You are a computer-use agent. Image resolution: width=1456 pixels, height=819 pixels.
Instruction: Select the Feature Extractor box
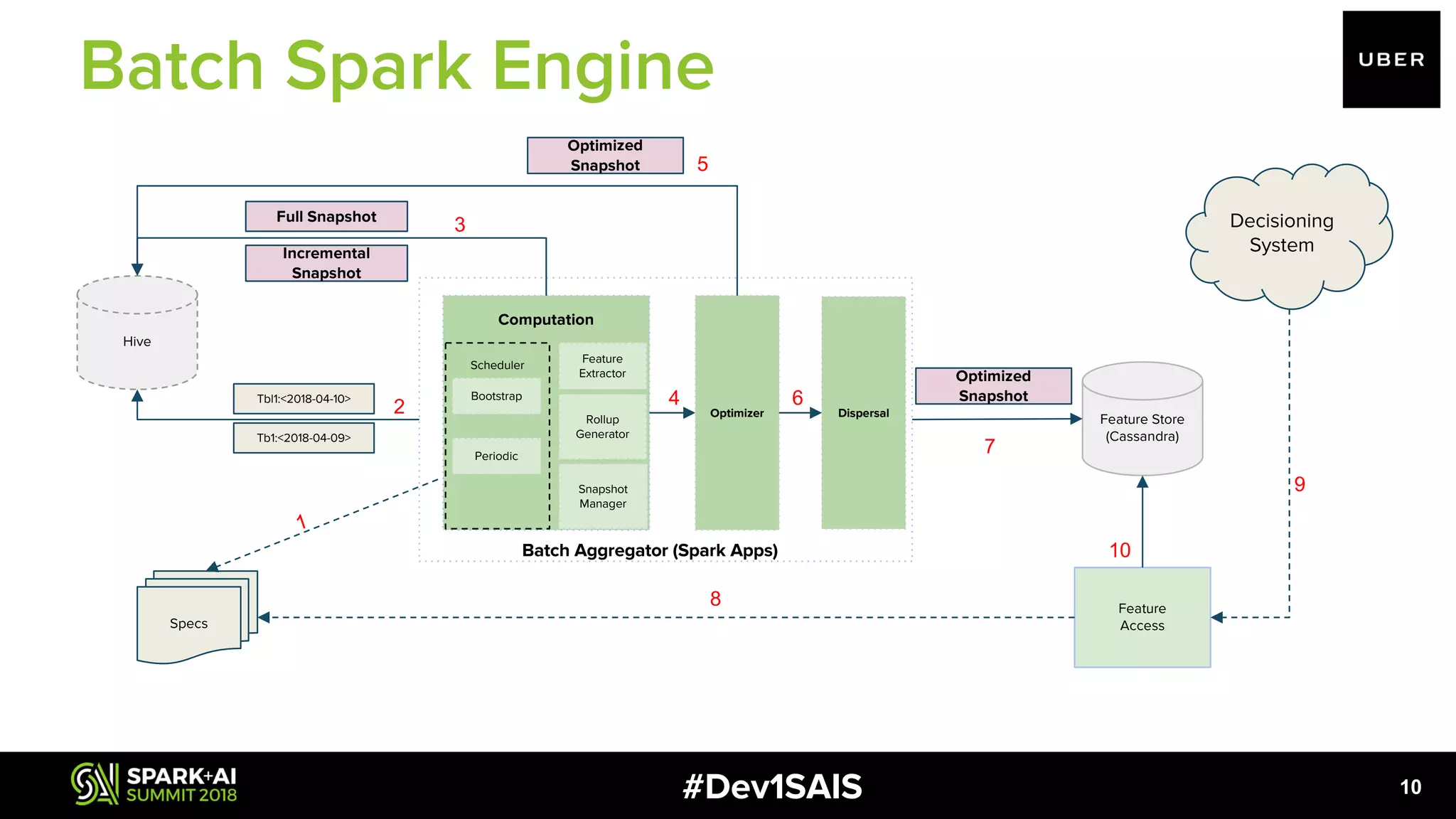point(602,366)
